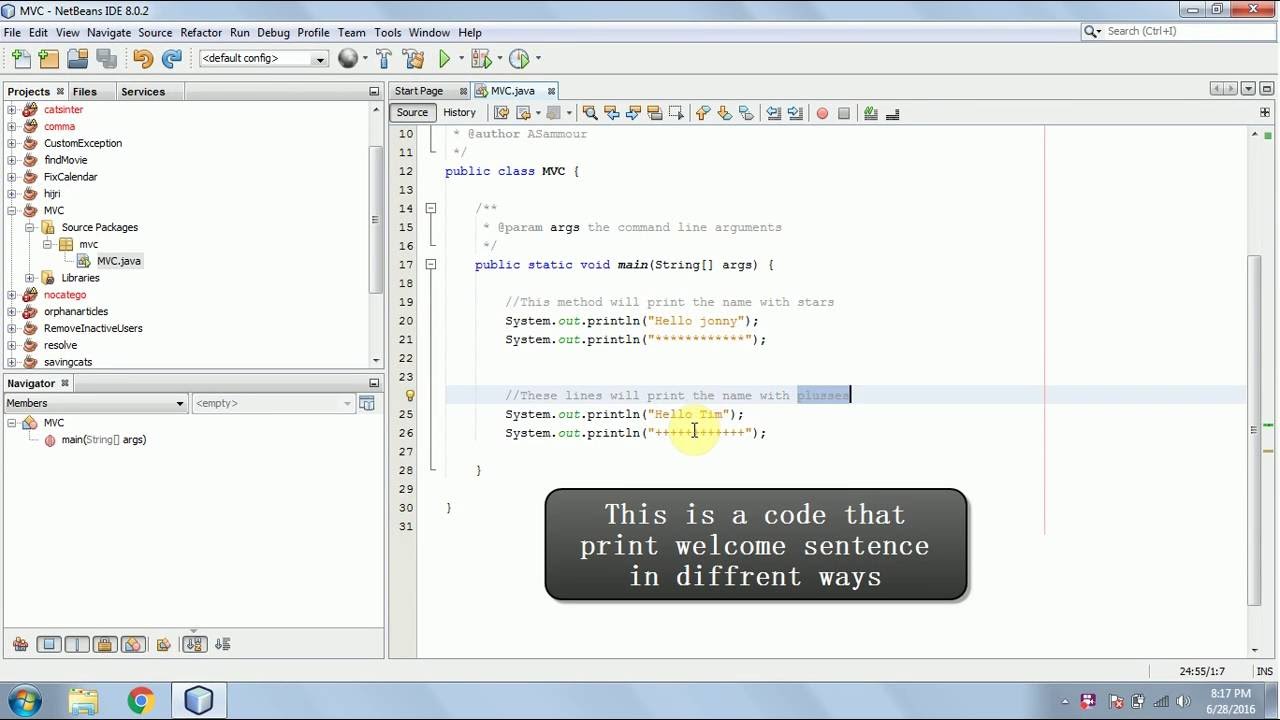
Task: Click the Find Selection magnifier icon
Action: click(x=590, y=113)
